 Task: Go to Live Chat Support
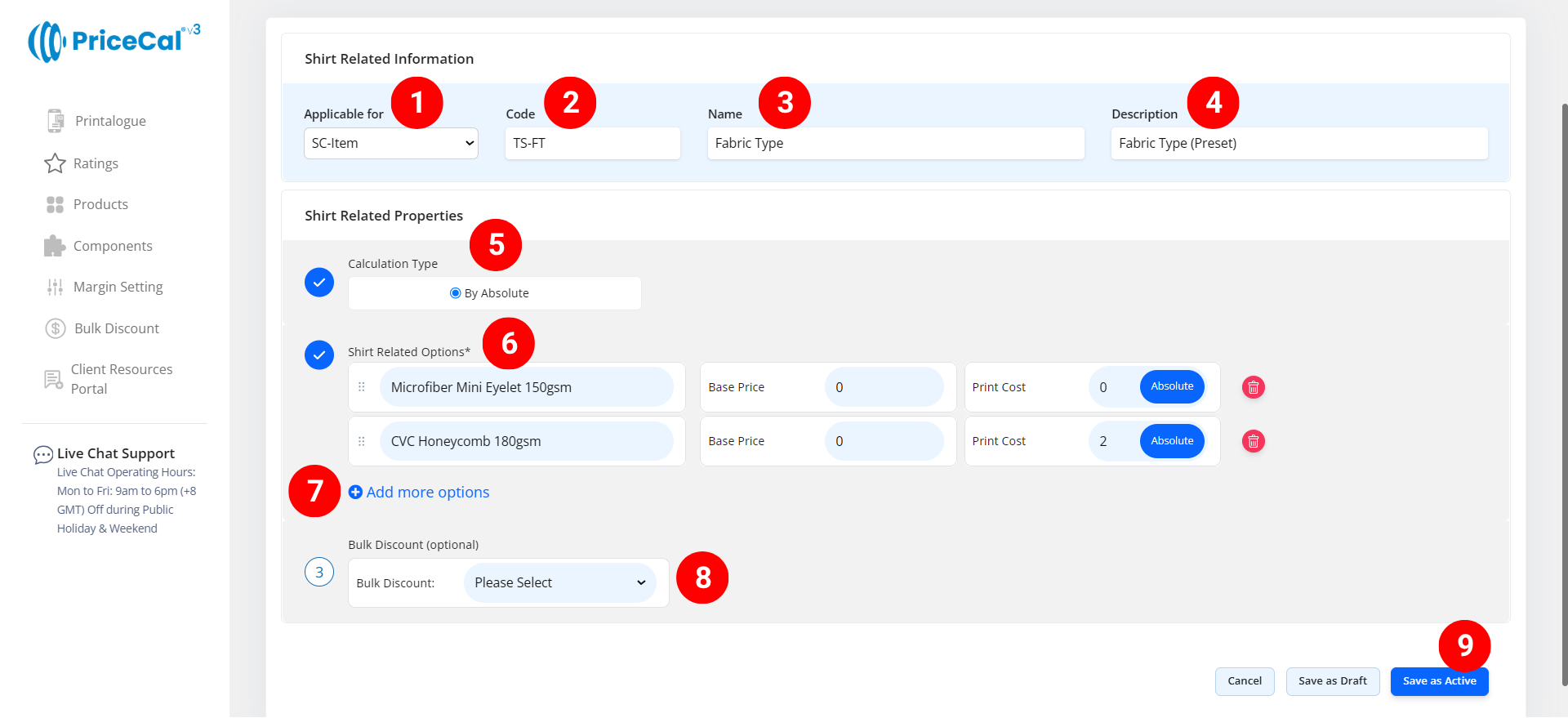click(115, 453)
